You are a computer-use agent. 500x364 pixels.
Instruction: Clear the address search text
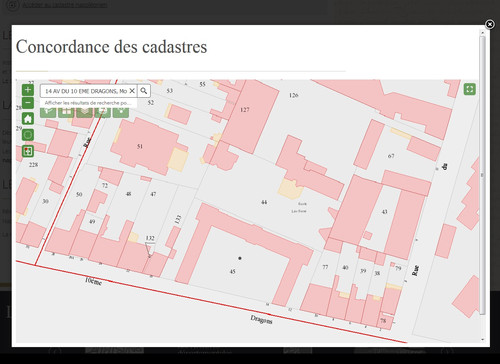[x=132, y=91]
